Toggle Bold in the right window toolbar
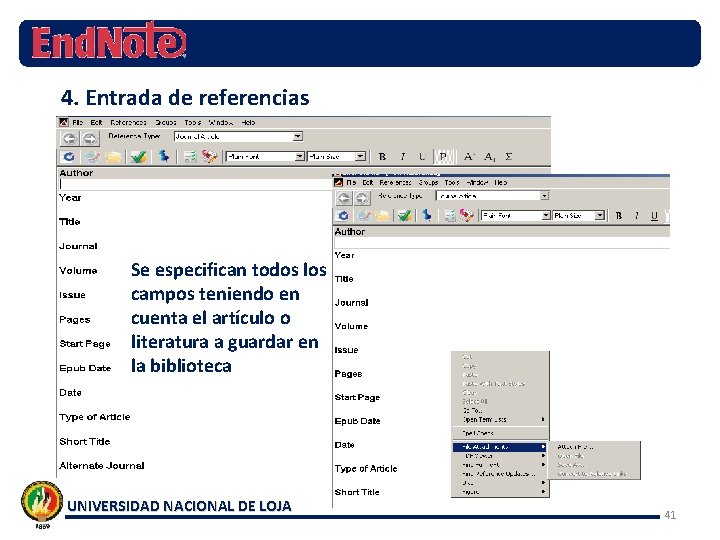Screen dimensions: 720x540 click(x=619, y=215)
